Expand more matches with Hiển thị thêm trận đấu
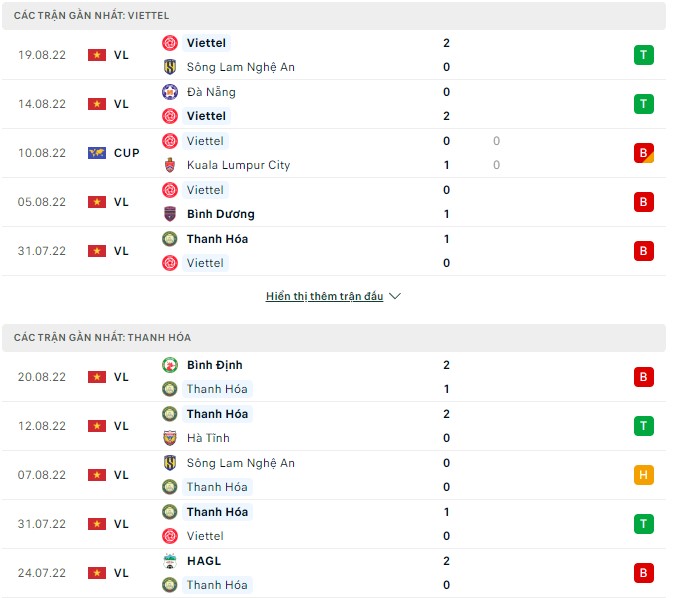Viewport: 673px width, 598px height. point(324,297)
